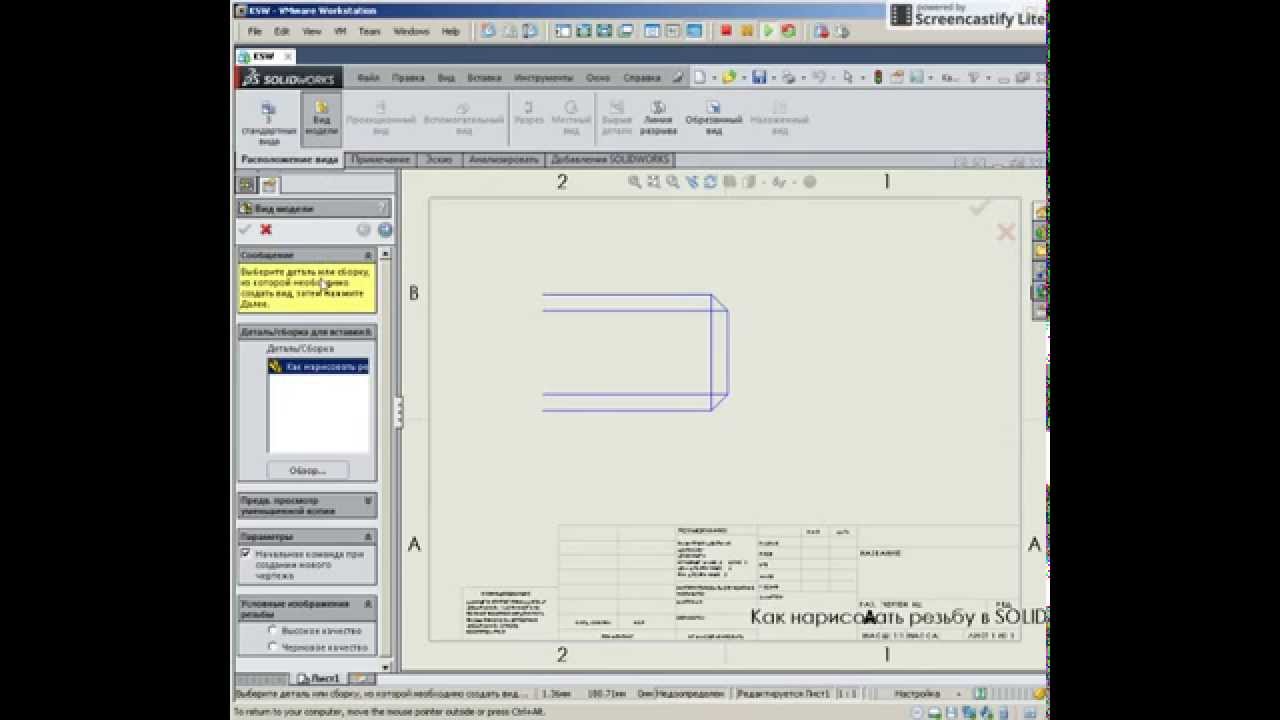The image size is (1280, 720).
Task: Open the Окно menu
Action: pyautogui.click(x=598, y=77)
